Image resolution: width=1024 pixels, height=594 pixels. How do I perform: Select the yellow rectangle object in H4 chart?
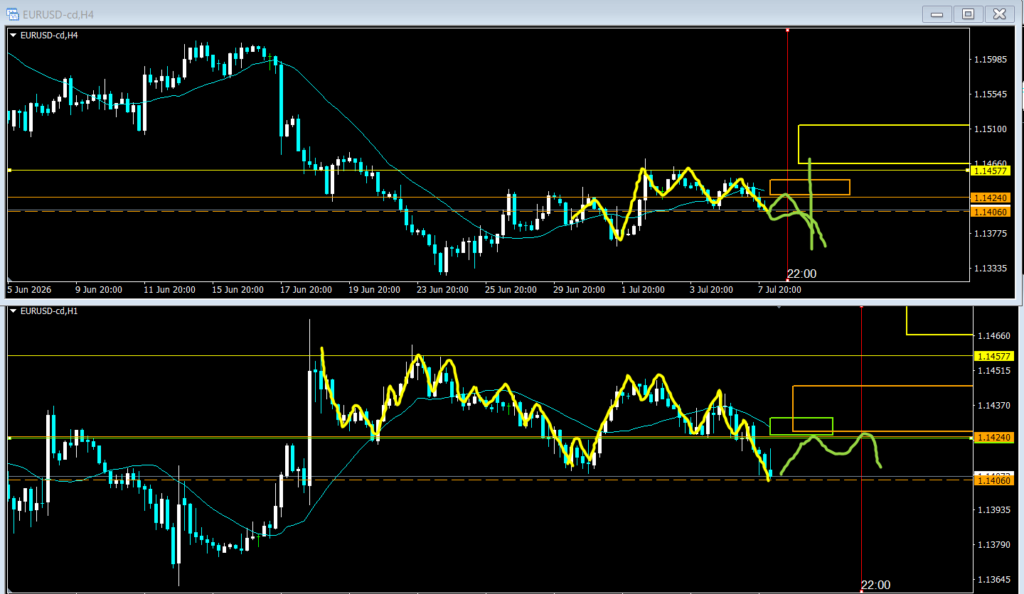[884, 144]
